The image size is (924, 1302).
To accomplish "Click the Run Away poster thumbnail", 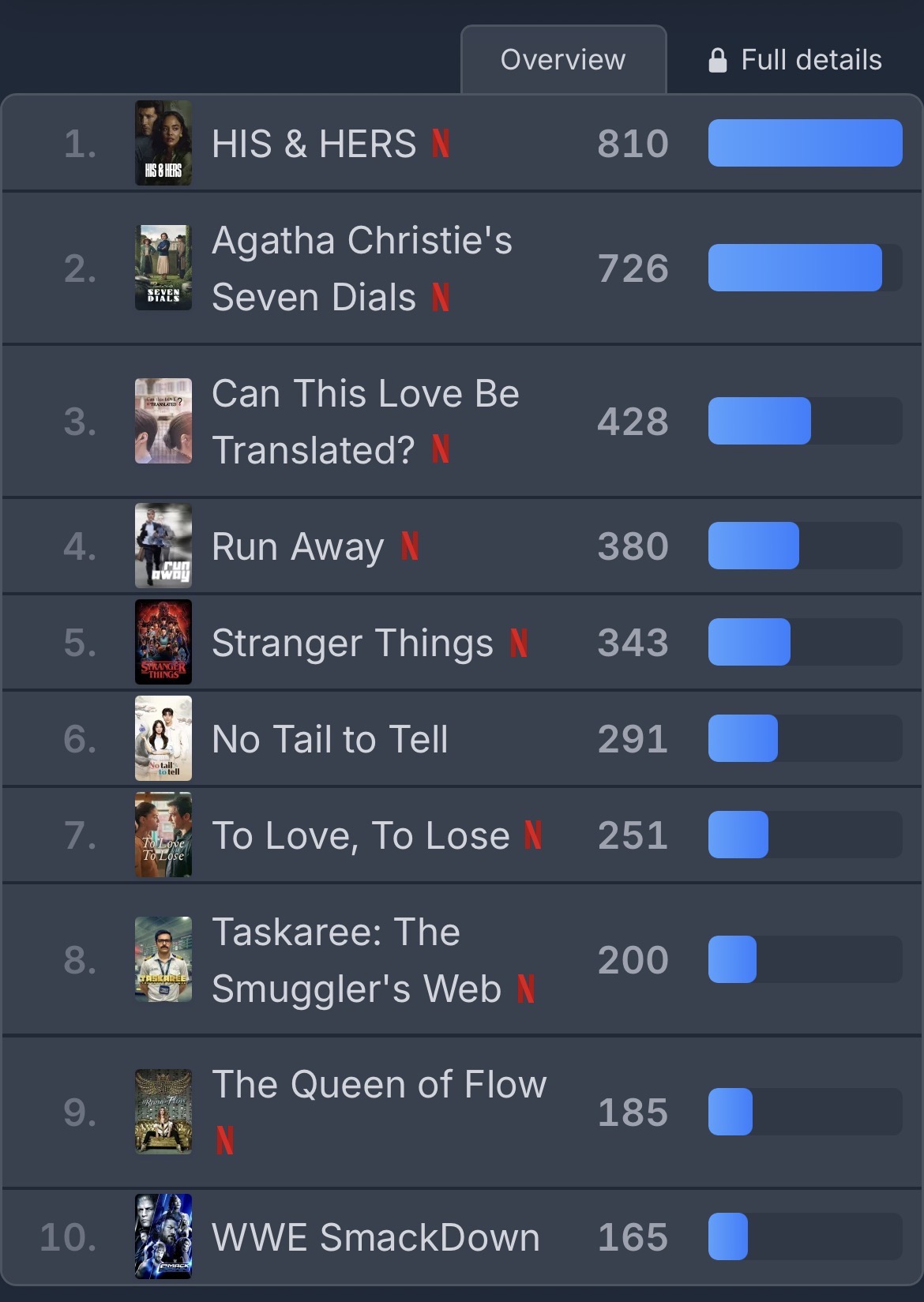I will 163,546.
